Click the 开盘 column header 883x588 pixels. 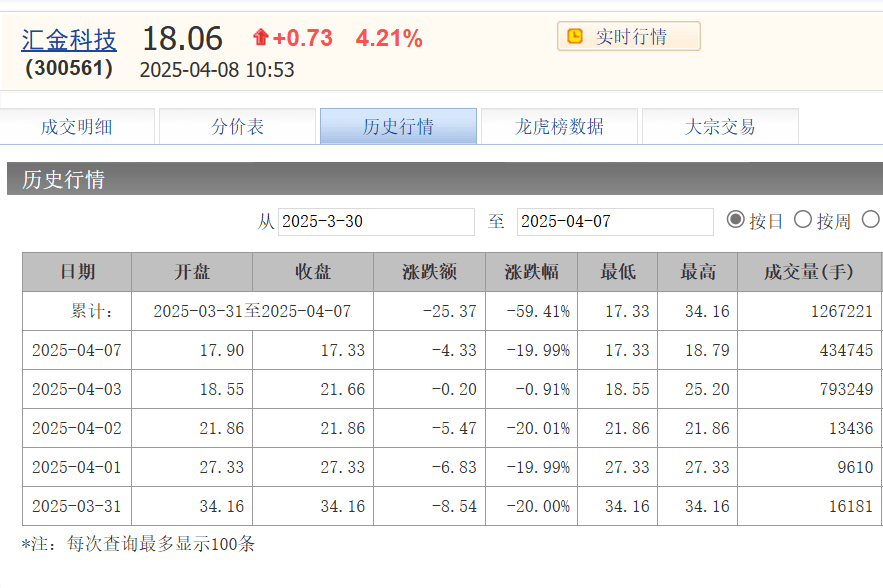pyautogui.click(x=192, y=272)
